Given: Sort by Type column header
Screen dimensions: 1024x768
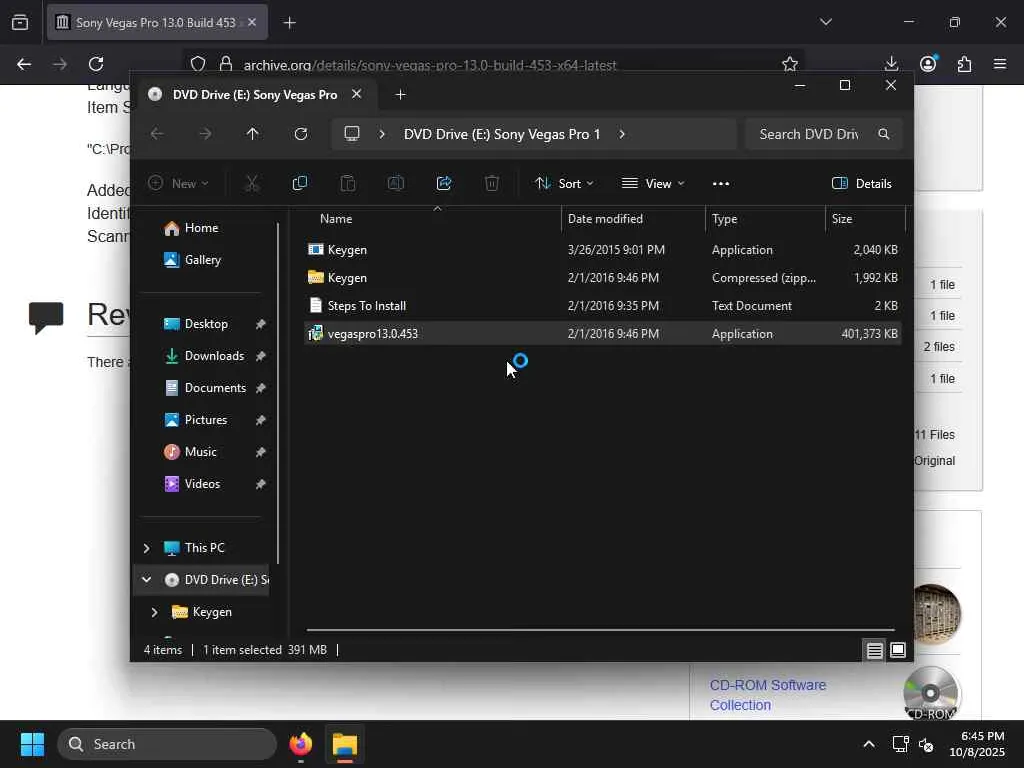Looking at the screenshot, I should [765, 219].
